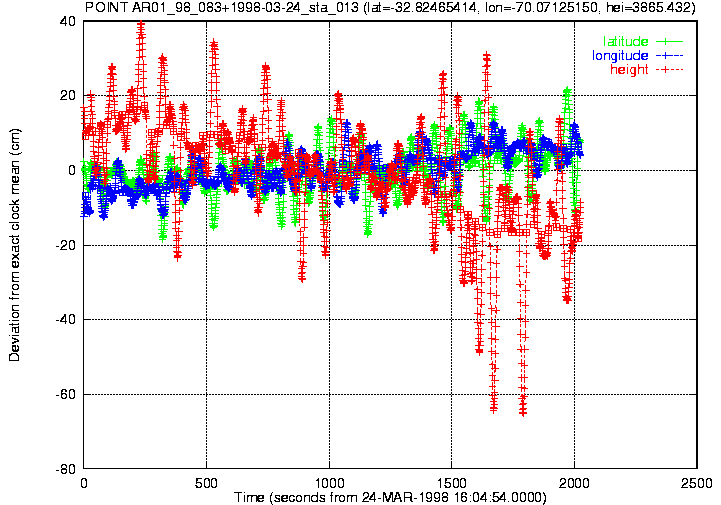Click the x-axis tick label 1500

pos(452,483)
